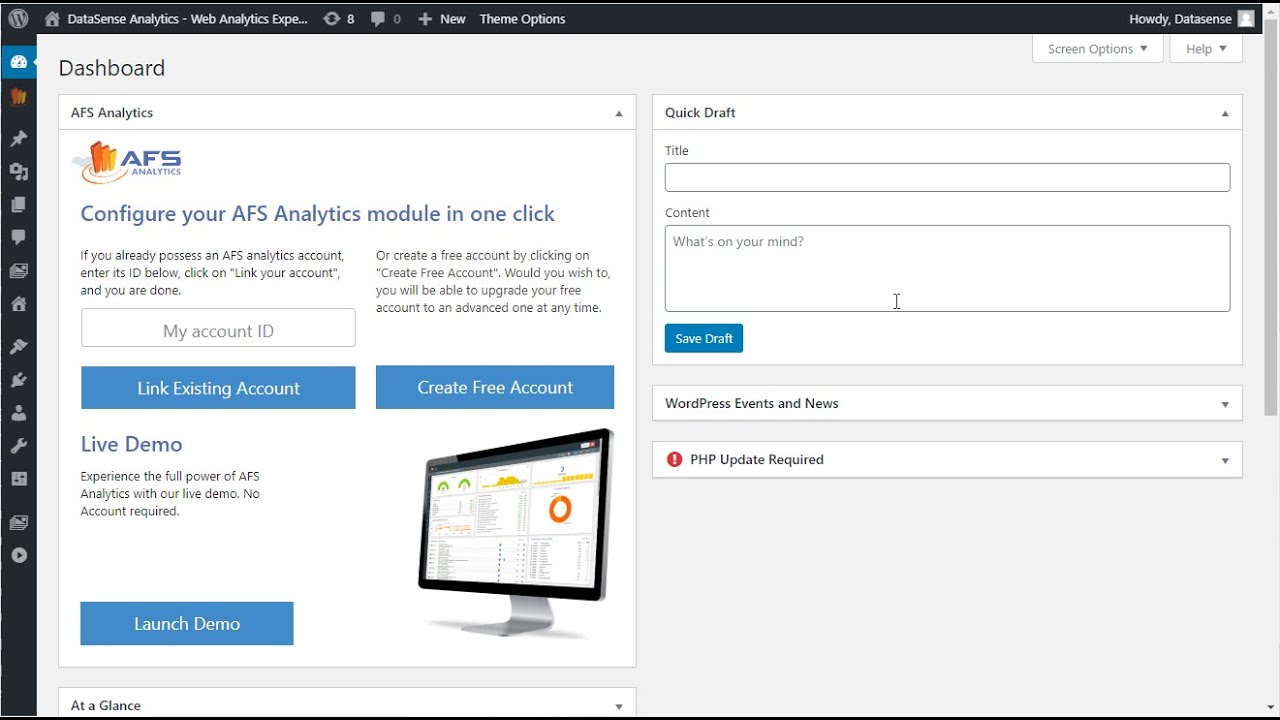Click the Live Demo heading
This screenshot has height=720, width=1280.
click(131, 444)
